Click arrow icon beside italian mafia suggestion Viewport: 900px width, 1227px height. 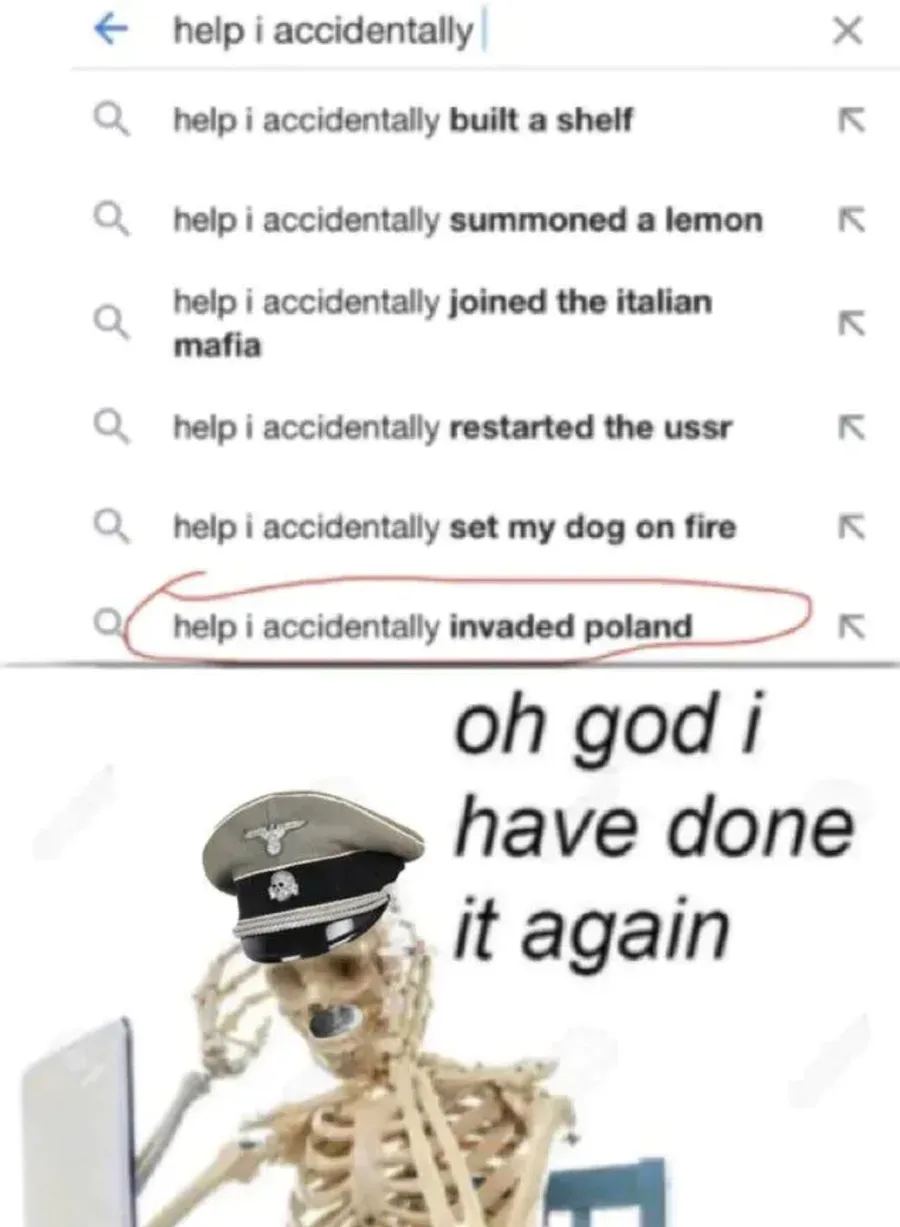point(849,322)
